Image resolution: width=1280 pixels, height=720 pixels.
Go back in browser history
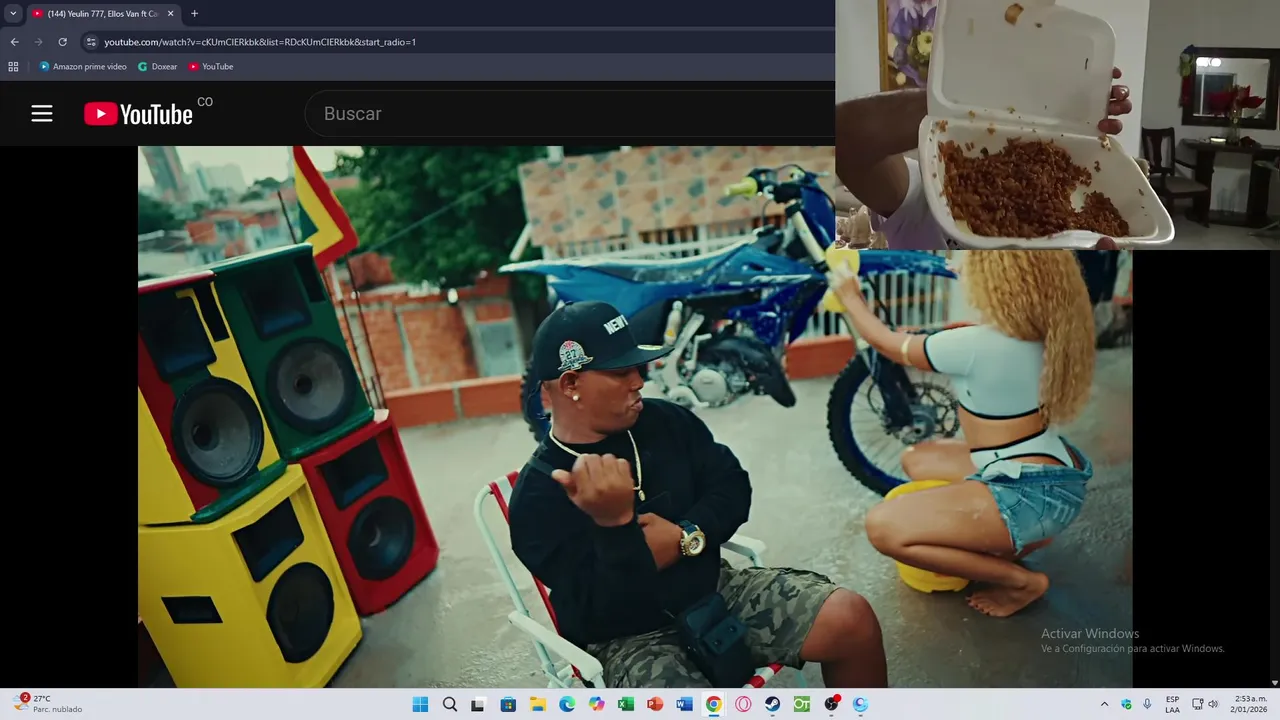[x=14, y=42]
